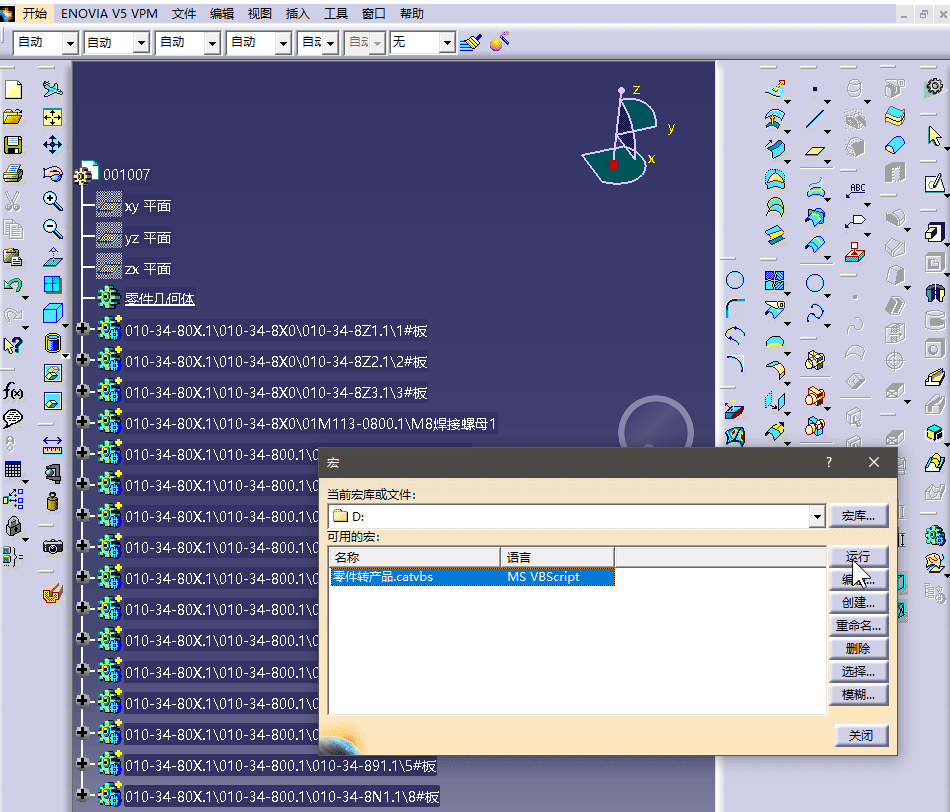
Task: Click the Paste clipboard icon
Action: 13,258
